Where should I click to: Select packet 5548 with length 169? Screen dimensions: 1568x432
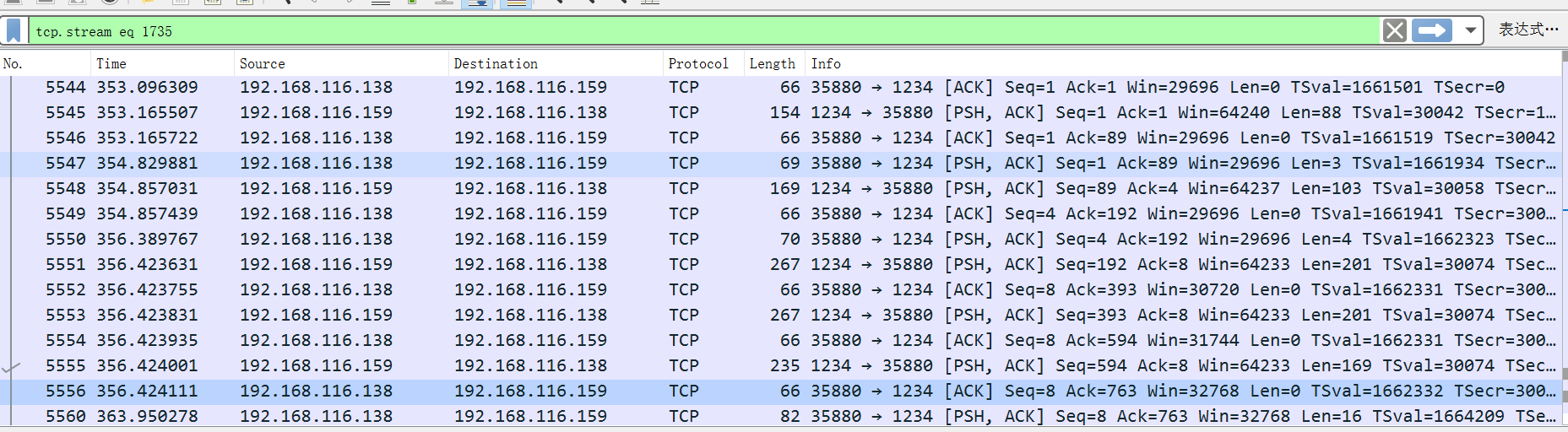pos(781,188)
